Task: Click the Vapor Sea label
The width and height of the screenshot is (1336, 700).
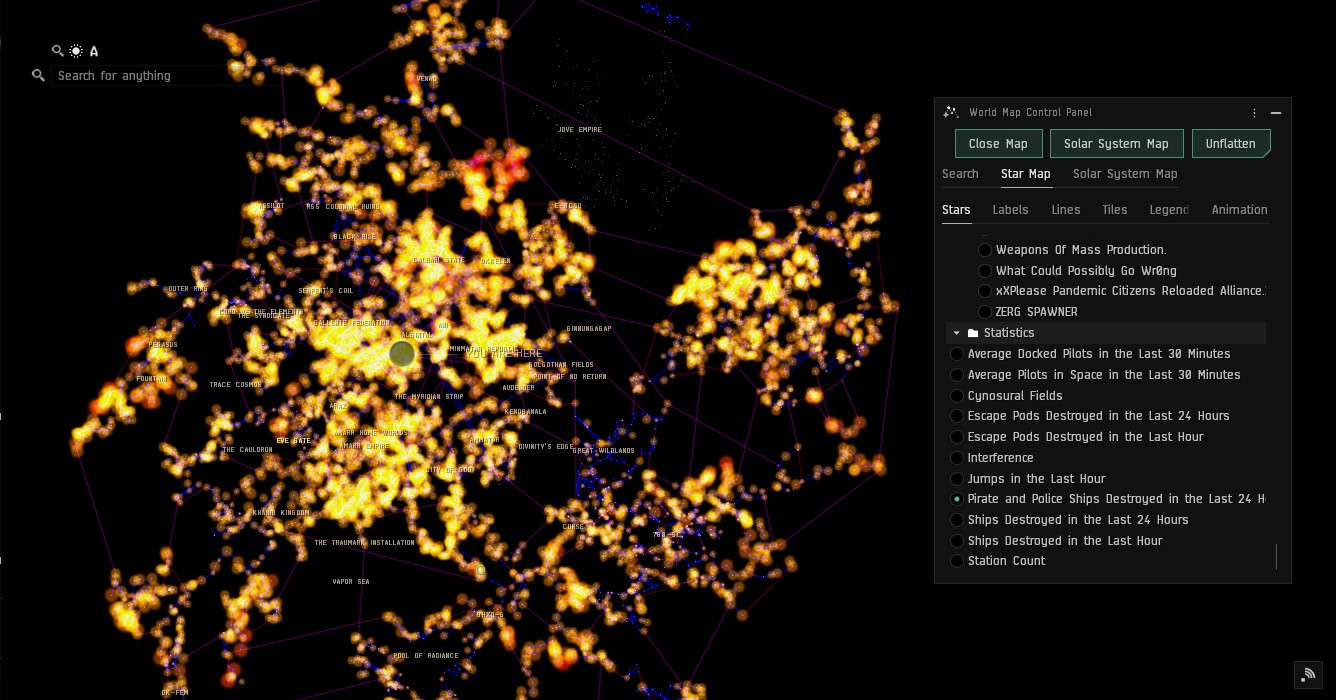Action: pos(351,581)
